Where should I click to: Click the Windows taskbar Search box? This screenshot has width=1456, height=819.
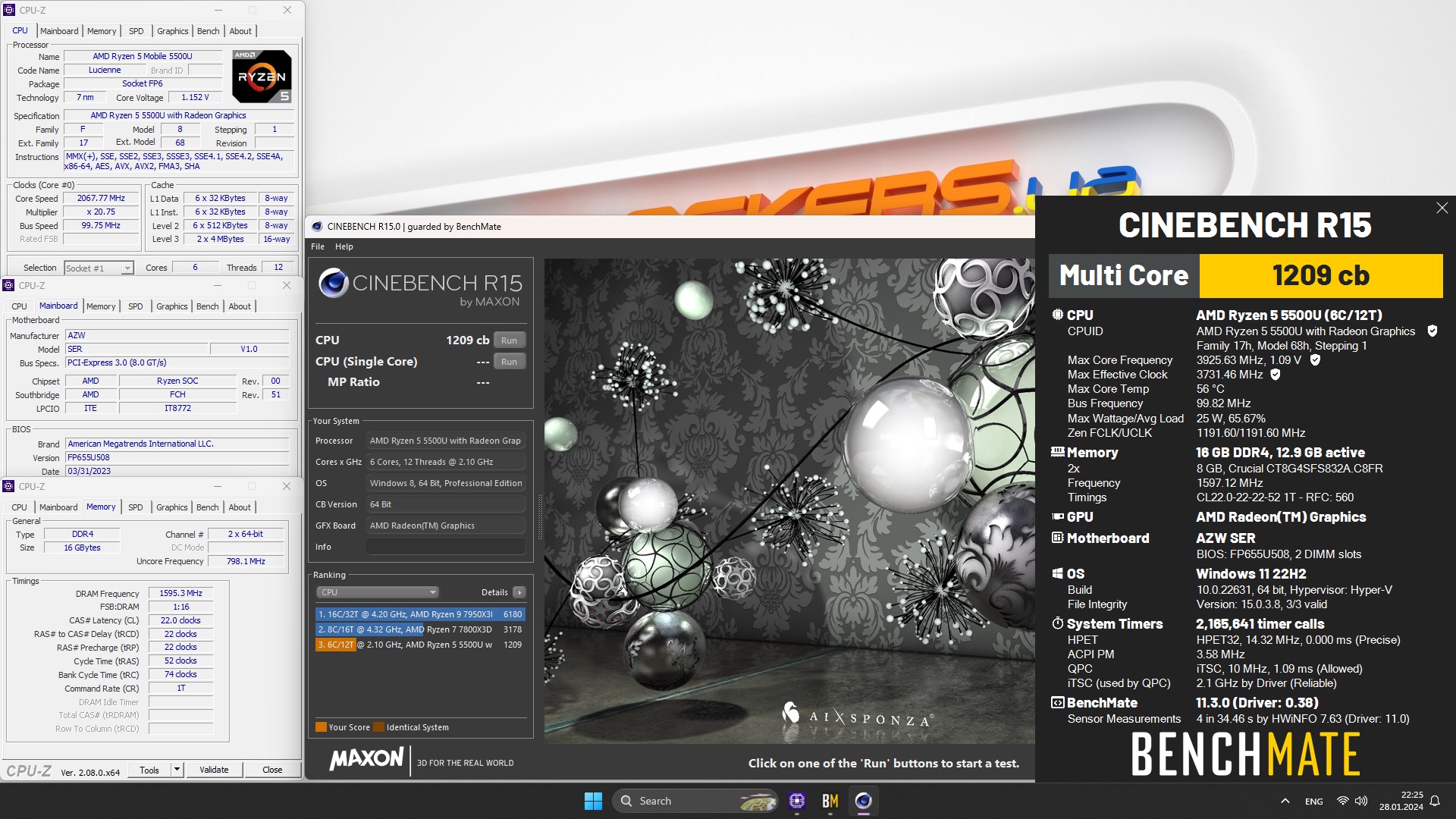(695, 801)
